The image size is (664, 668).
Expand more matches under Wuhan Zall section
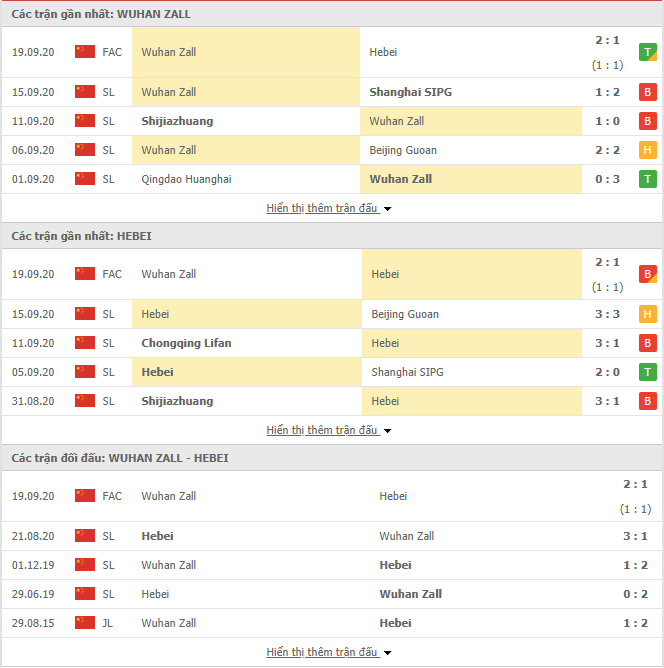[x=329, y=208]
